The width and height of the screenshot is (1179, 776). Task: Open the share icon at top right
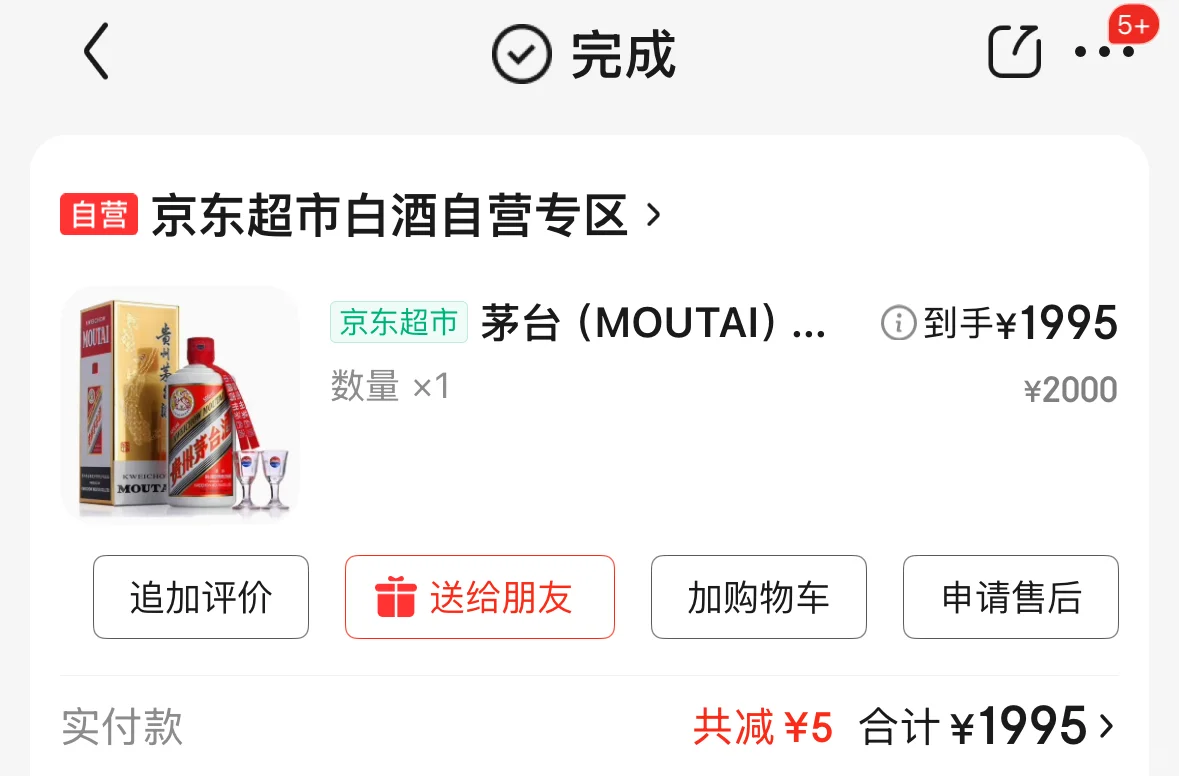pyautogui.click(x=1014, y=51)
